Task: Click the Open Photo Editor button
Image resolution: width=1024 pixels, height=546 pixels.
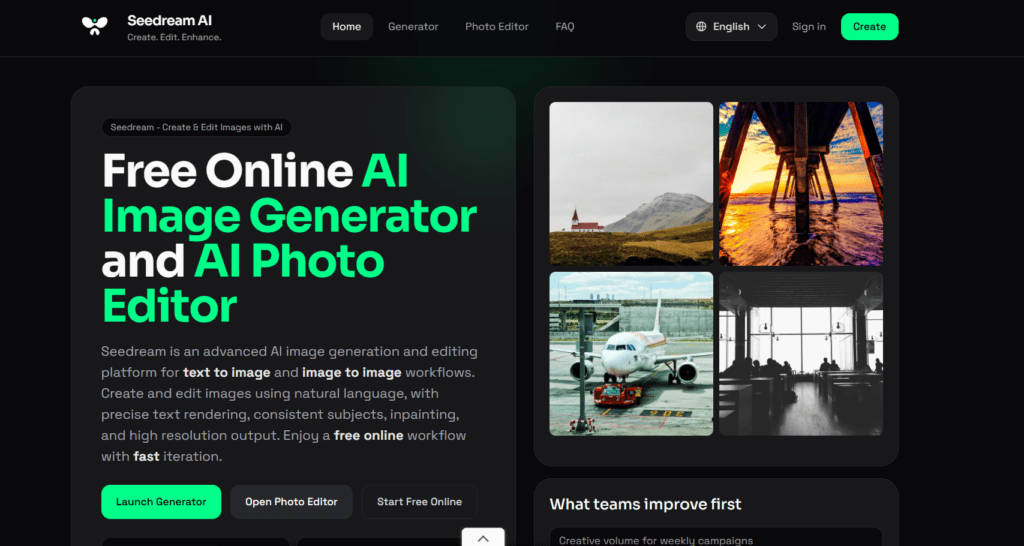Action: [291, 502]
